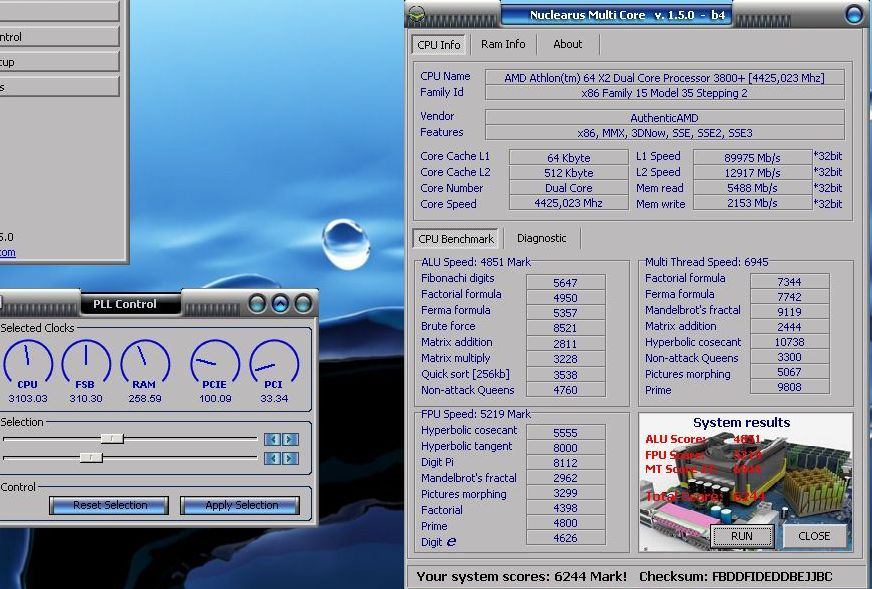
Task: Click the Digit Pi score 8112
Action: (x=566, y=463)
